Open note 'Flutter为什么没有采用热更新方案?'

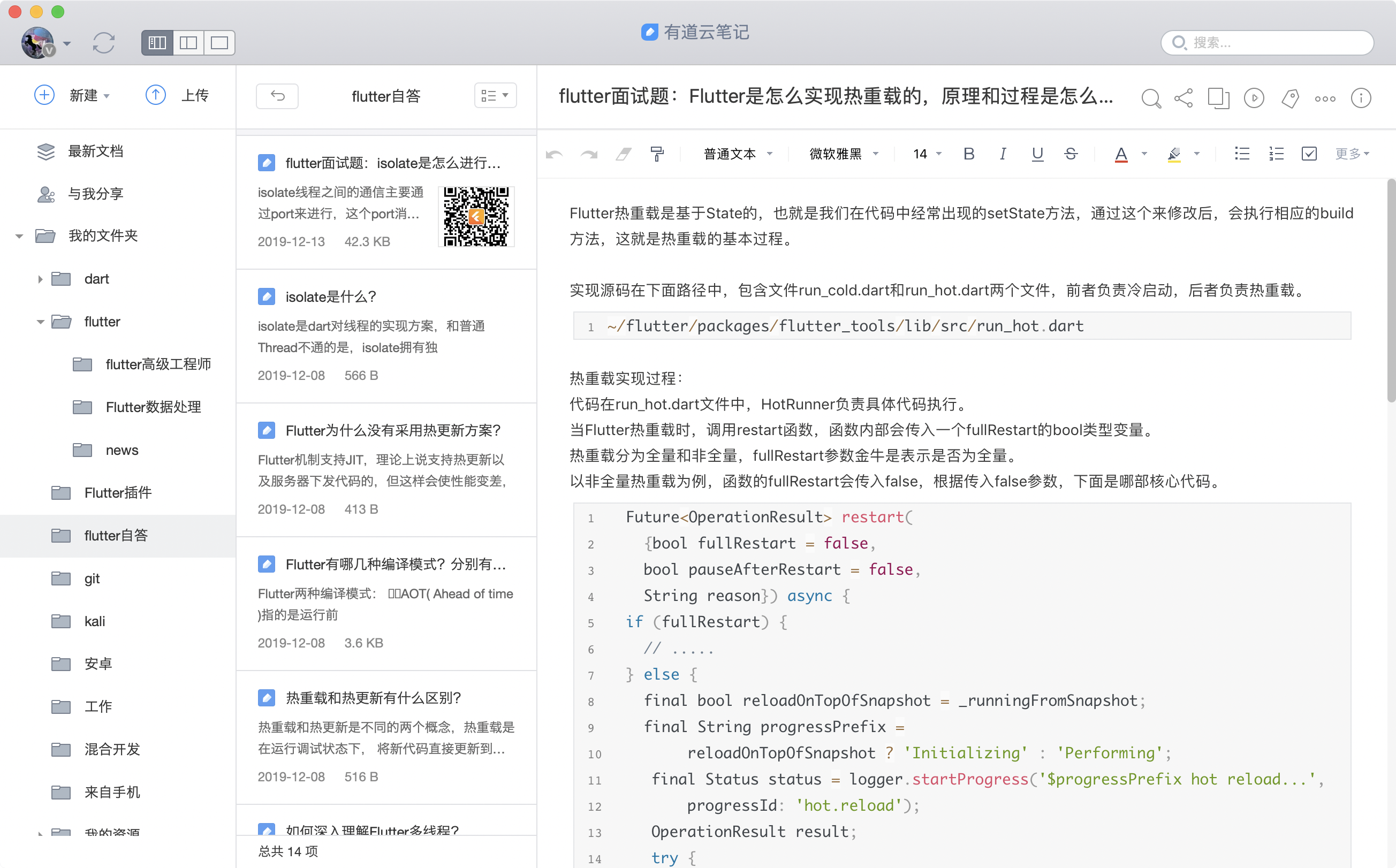pos(386,470)
